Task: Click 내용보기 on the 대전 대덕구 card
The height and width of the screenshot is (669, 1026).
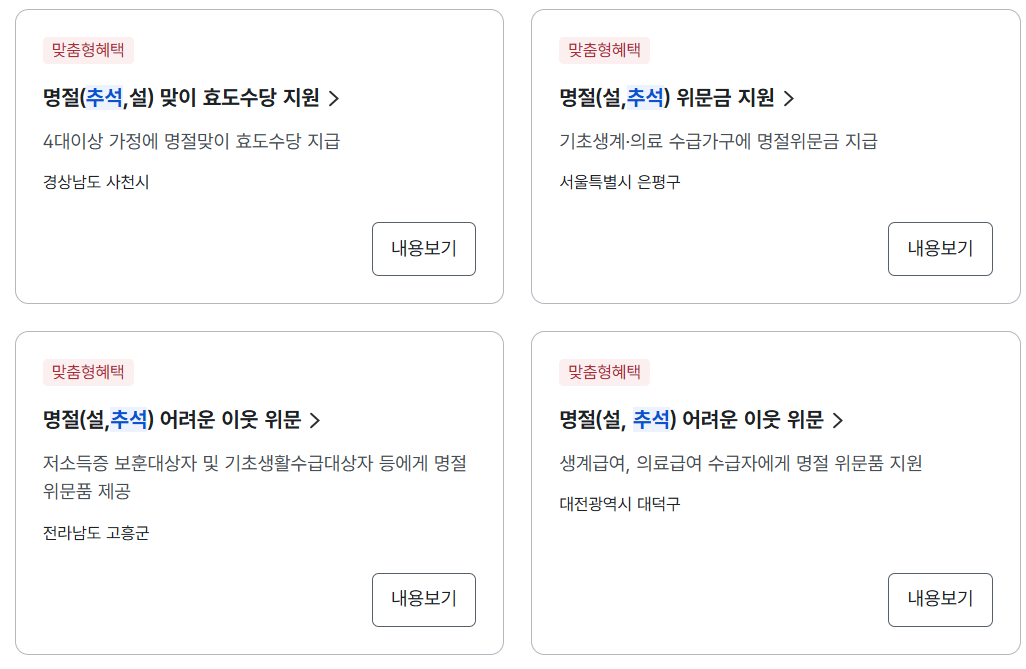Action: pos(939,600)
